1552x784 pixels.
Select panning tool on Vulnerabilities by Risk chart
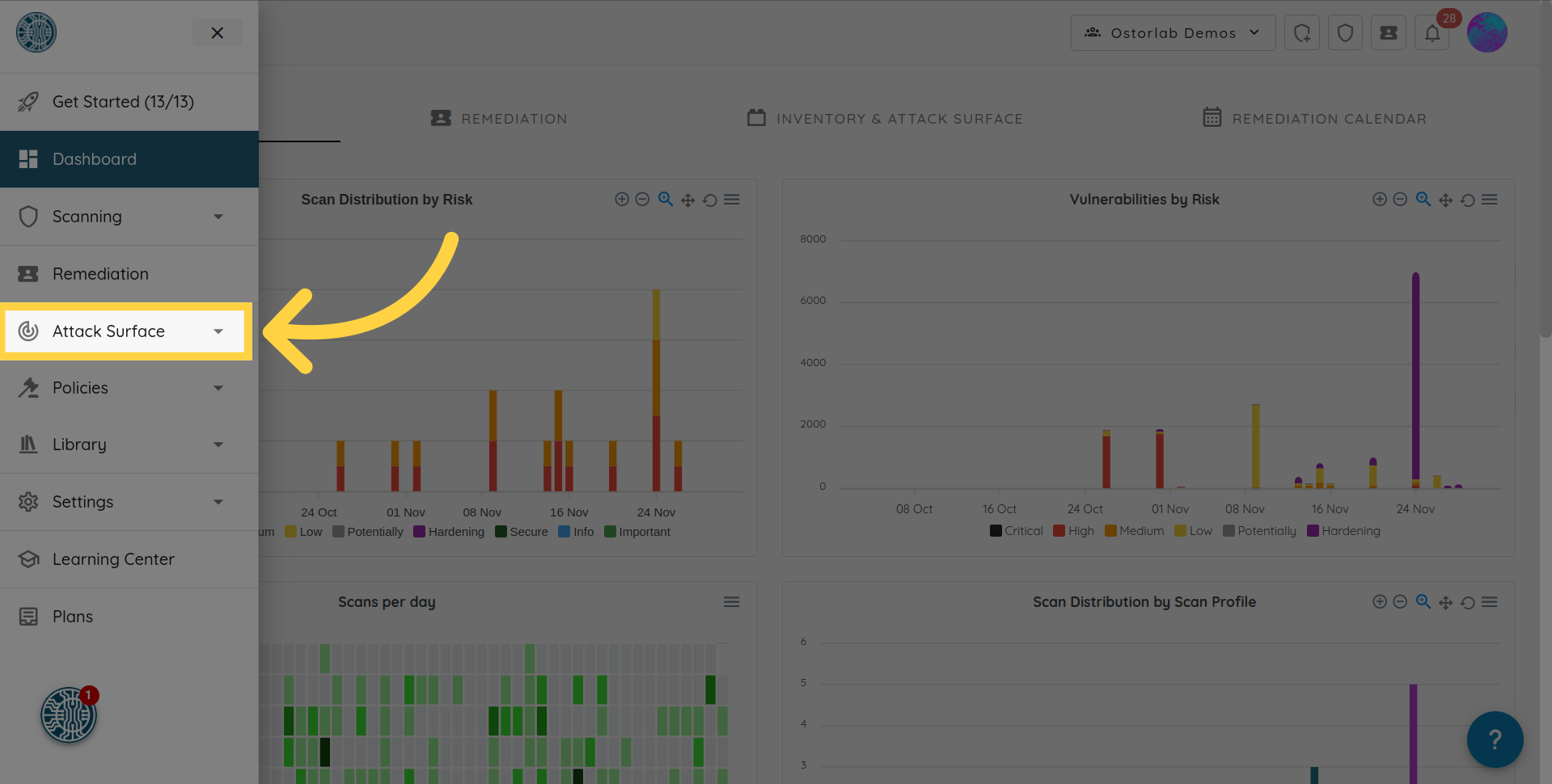tap(1445, 200)
